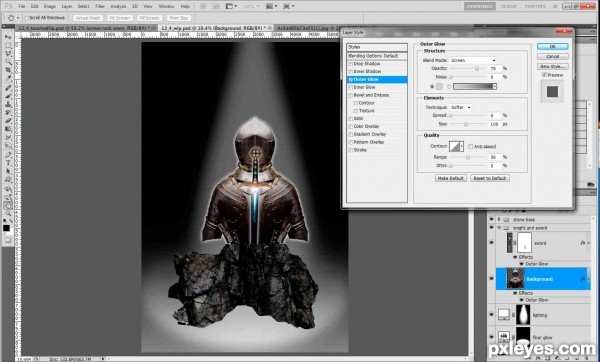Viewport: 600px width, 362px height.
Task: Select the Quick Selection tool
Action: 8,62
